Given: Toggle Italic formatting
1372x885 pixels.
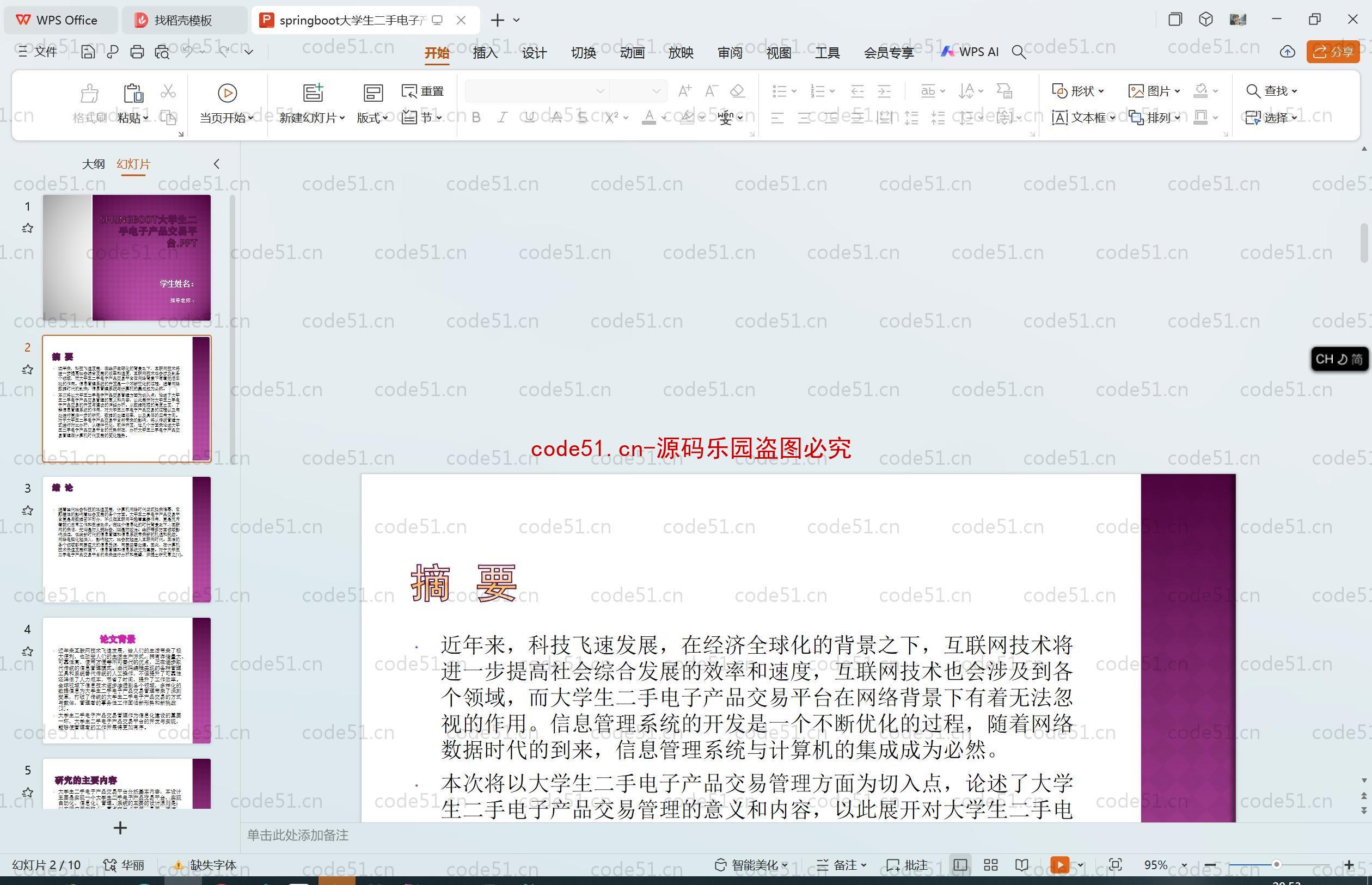Looking at the screenshot, I should tap(503, 118).
